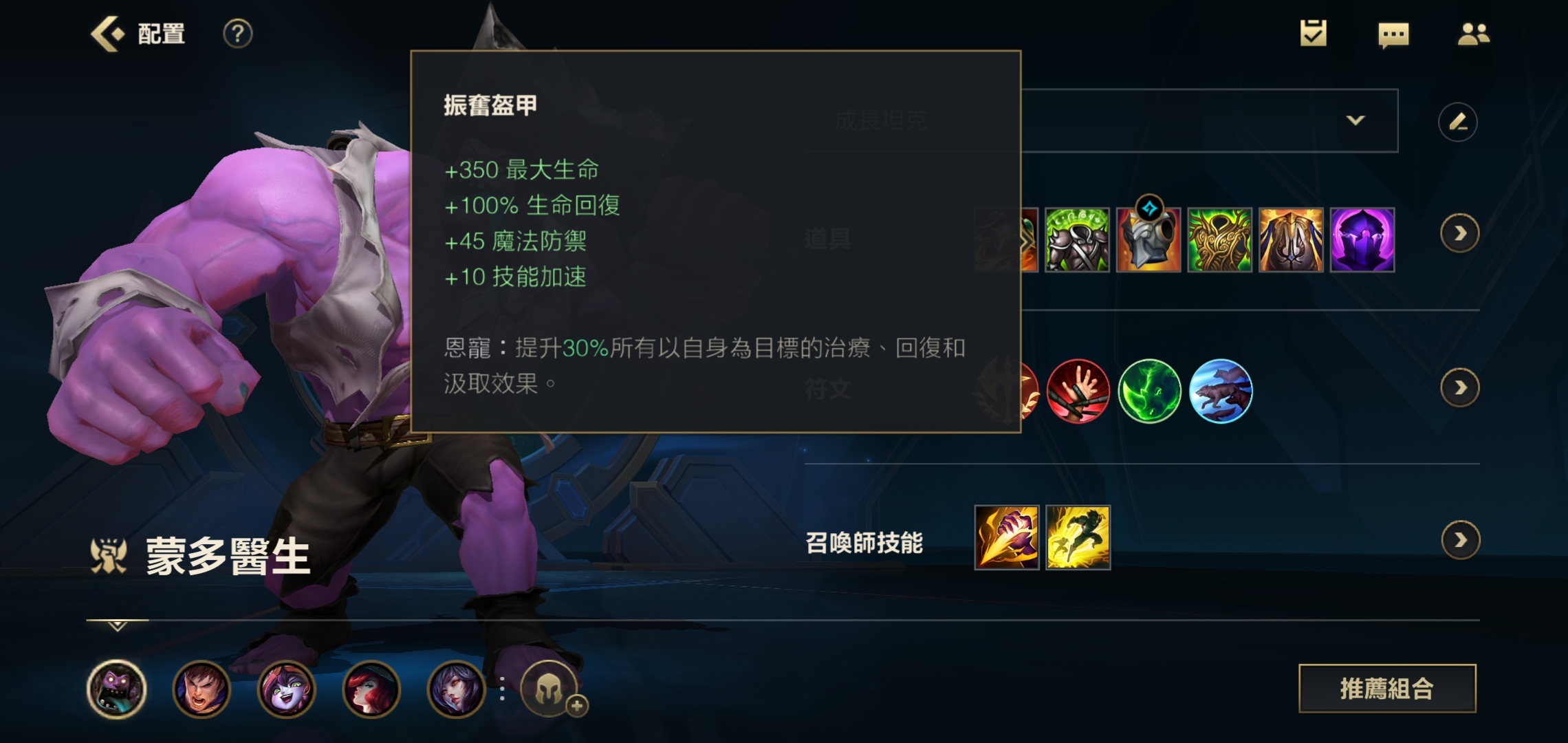Select the red hand rune icon
This screenshot has height=743, width=1568.
1078,391
